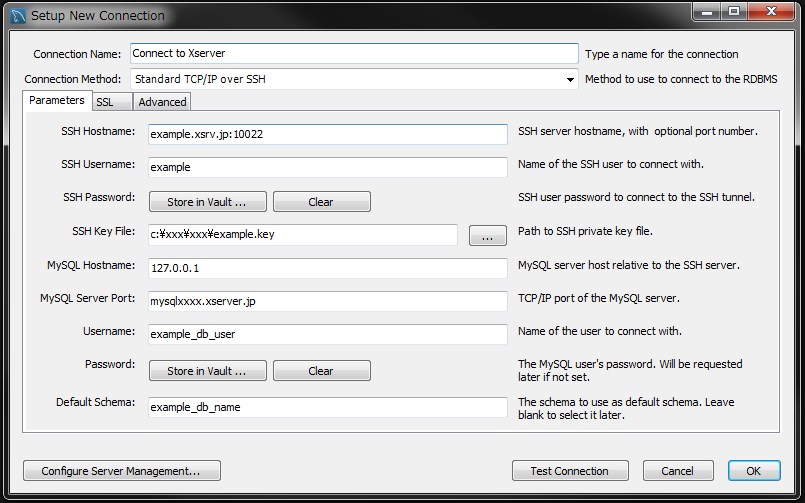Viewport: 805px width, 503px height.
Task: Maximize the Setup New Connection window
Action: click(x=734, y=11)
